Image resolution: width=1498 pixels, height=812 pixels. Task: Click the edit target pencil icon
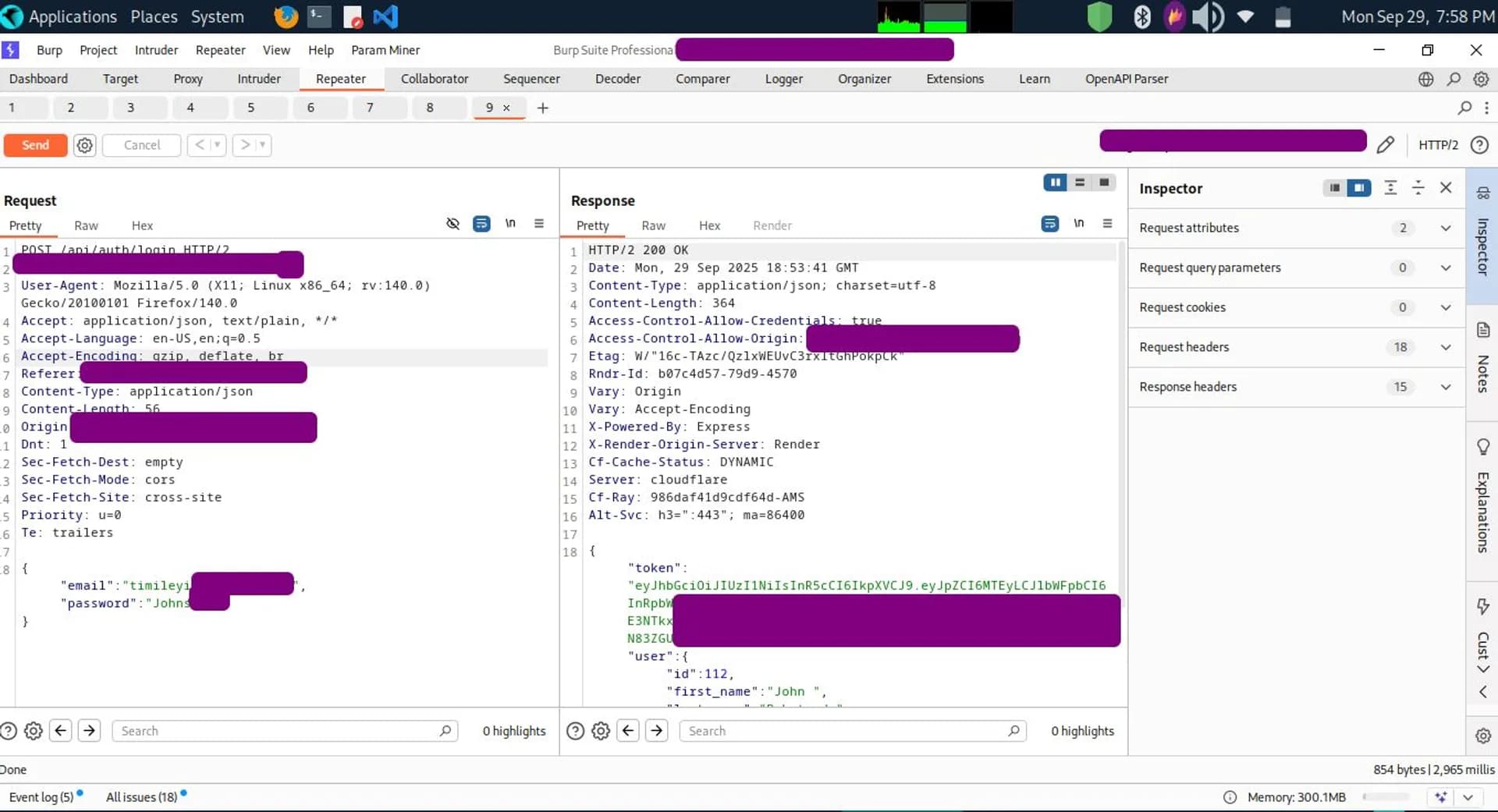coord(1386,145)
